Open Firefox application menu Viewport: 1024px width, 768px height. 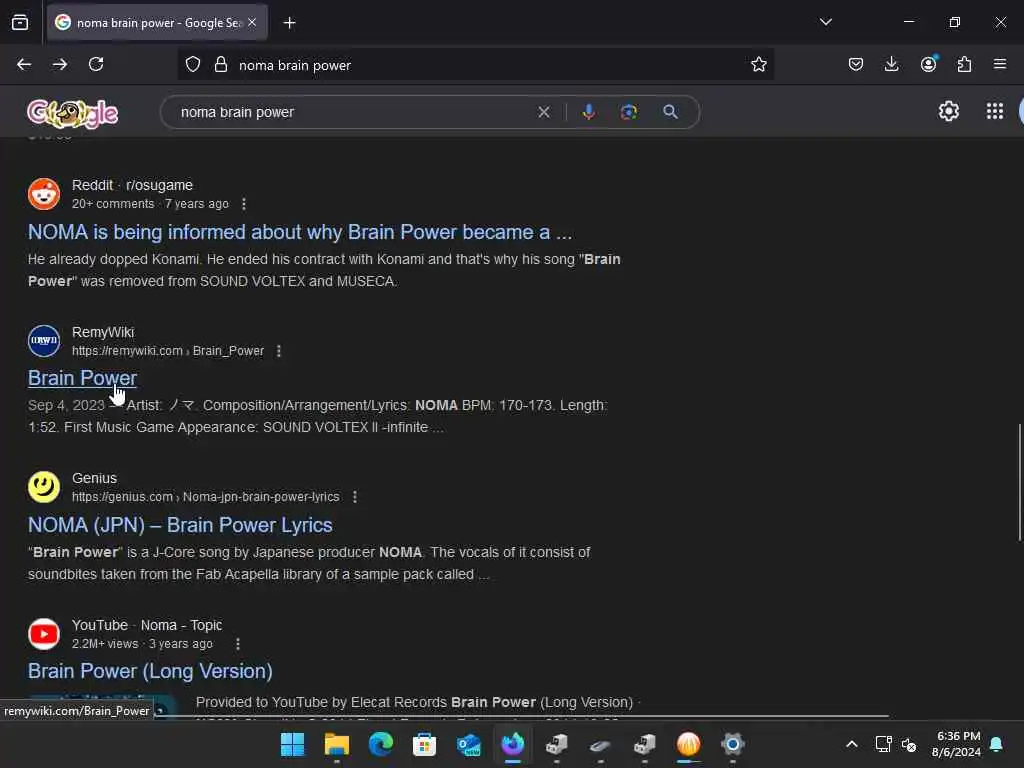coord(1000,64)
